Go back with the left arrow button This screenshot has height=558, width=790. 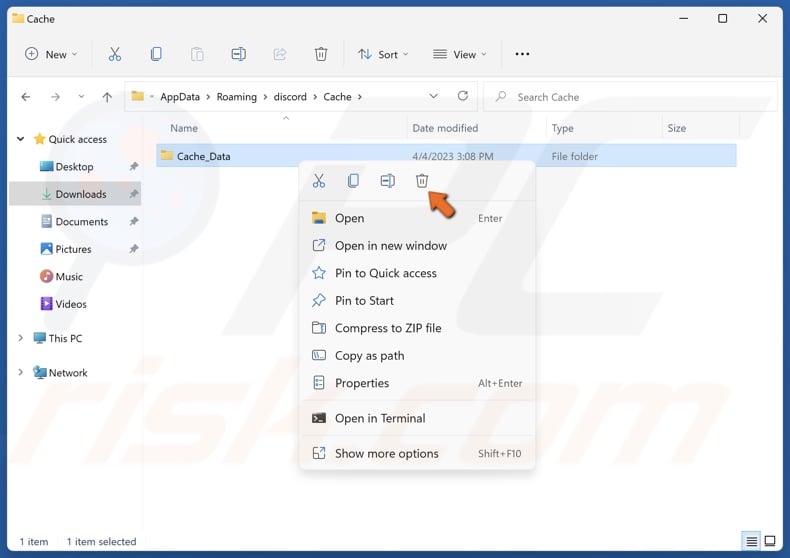click(26, 97)
